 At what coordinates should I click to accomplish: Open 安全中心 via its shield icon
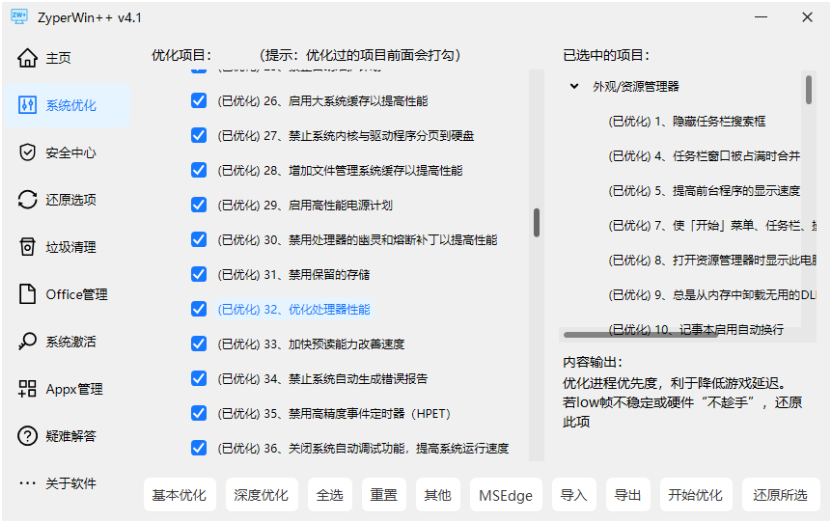coord(28,152)
